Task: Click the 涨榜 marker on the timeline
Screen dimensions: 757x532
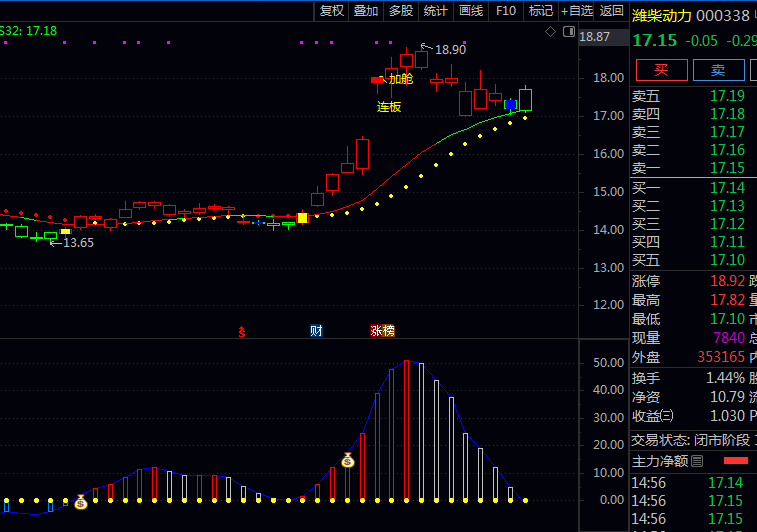Action: click(x=382, y=331)
